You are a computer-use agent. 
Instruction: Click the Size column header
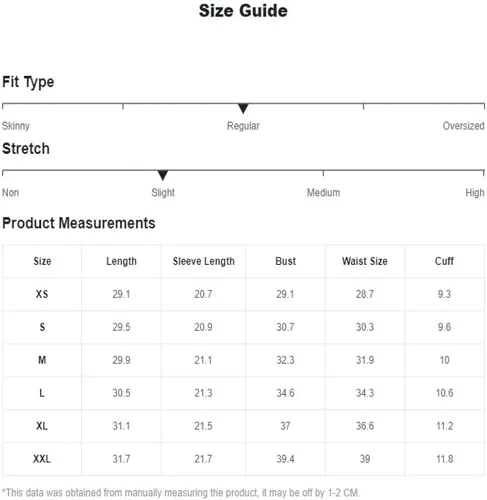(x=42, y=261)
